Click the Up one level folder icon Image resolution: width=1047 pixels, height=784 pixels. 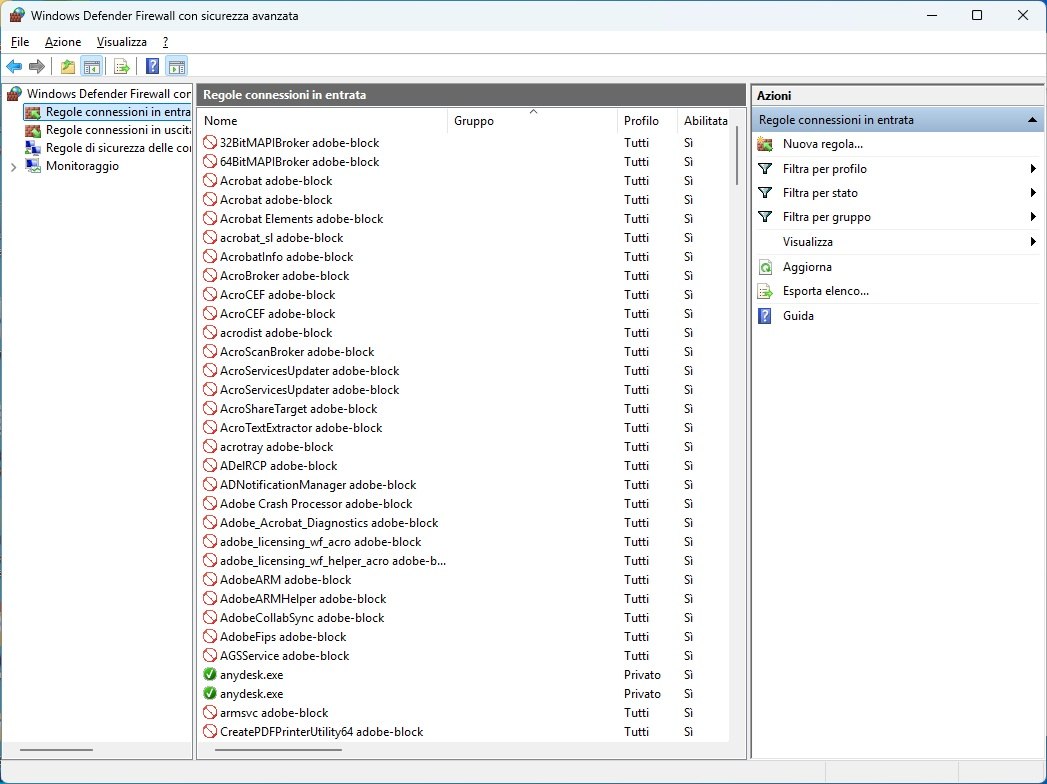67,67
